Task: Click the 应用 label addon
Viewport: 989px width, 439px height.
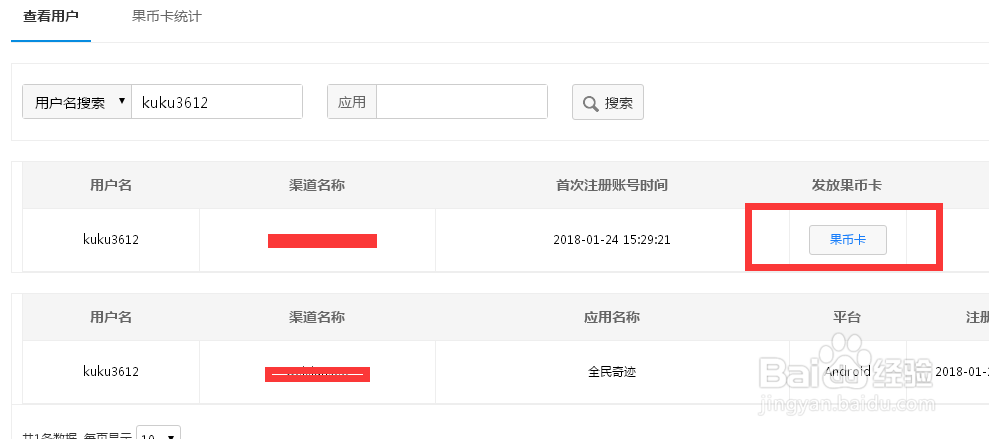Action: coord(352,102)
